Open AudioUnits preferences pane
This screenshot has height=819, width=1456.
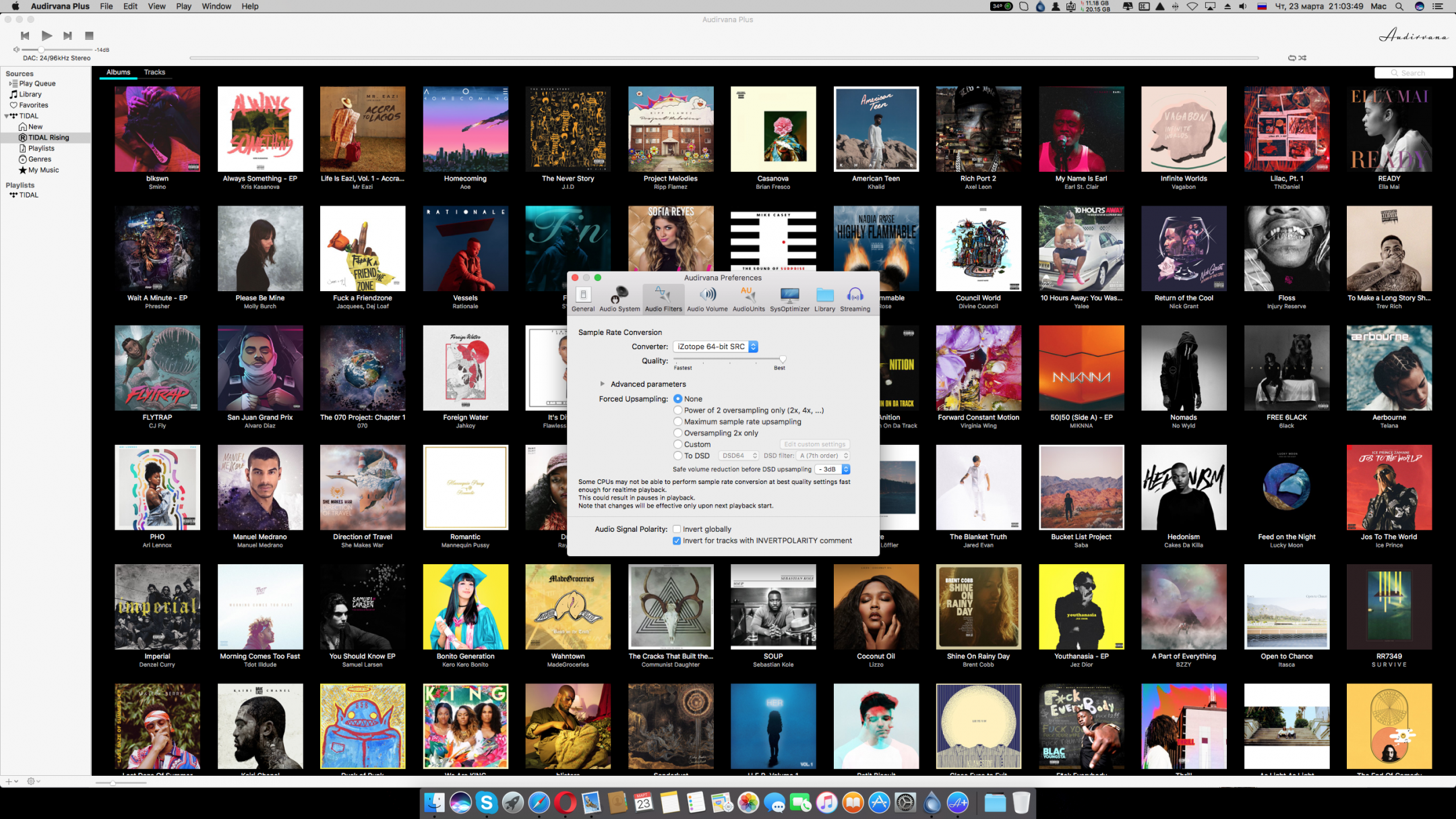[x=748, y=299]
